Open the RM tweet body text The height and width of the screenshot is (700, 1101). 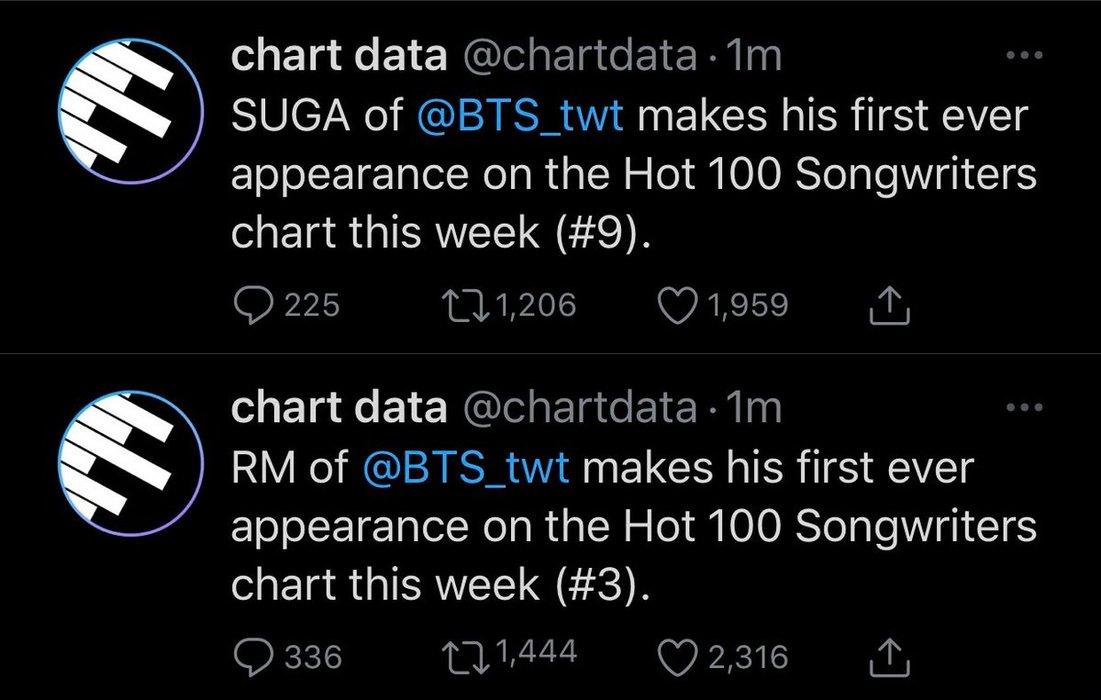(x=630, y=527)
